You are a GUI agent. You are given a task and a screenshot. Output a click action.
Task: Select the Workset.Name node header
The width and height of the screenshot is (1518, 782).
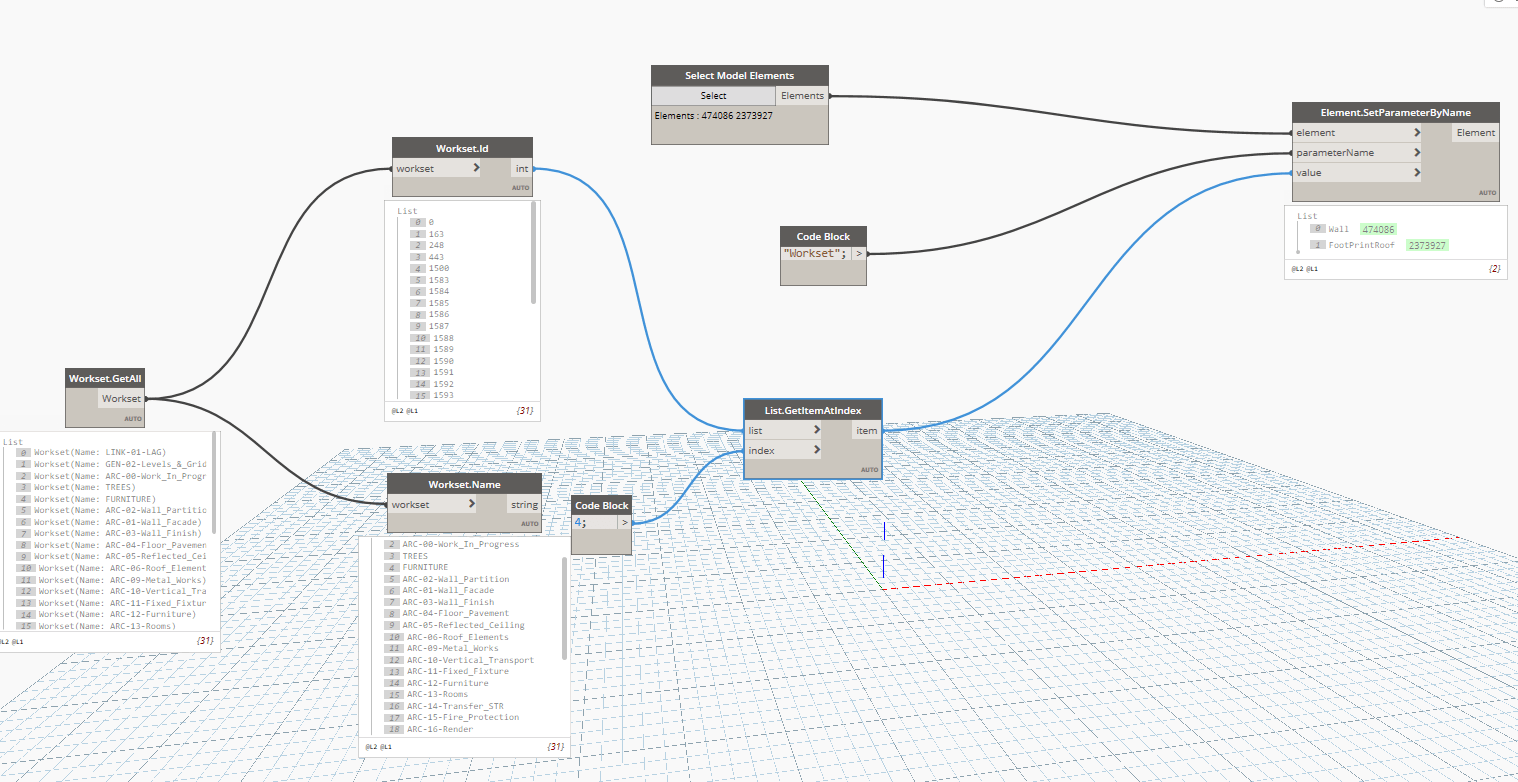tap(464, 484)
